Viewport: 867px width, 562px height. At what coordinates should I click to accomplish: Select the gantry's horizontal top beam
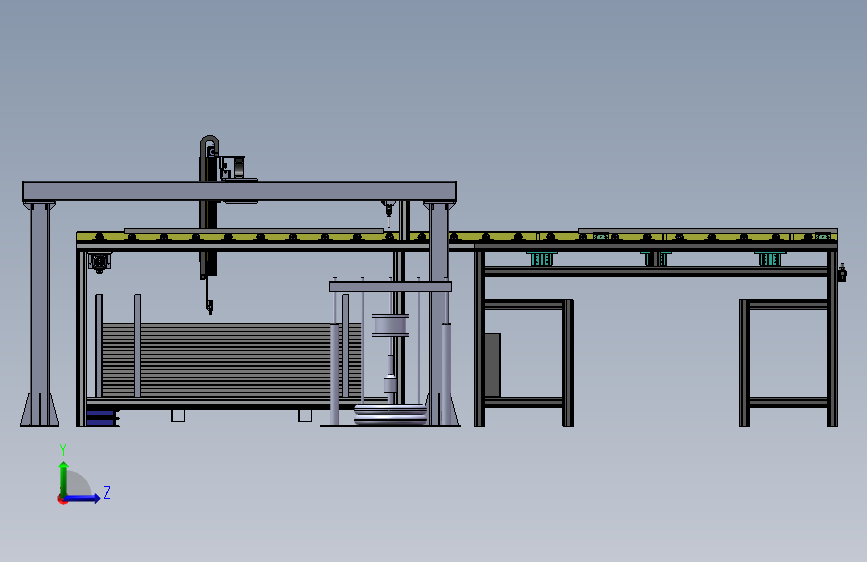point(239,191)
